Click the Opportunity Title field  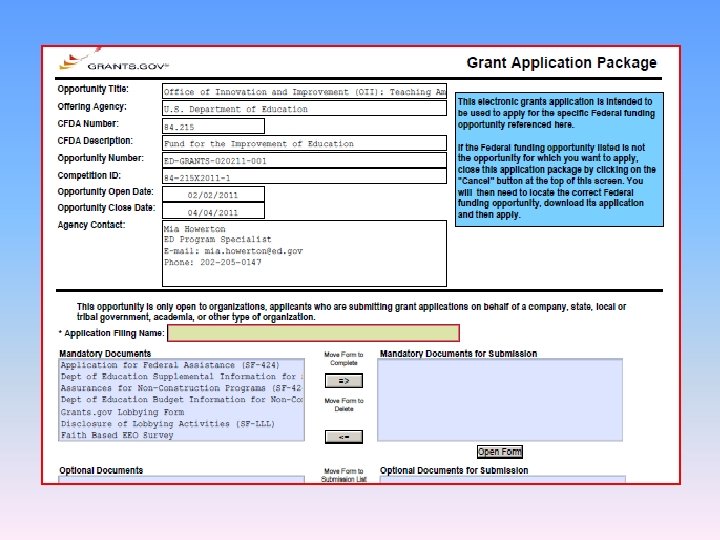click(x=304, y=91)
